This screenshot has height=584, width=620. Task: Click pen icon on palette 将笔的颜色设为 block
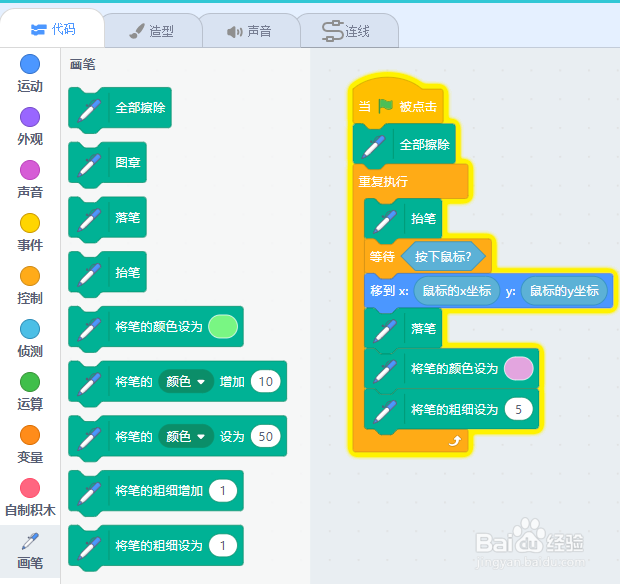[89, 328]
